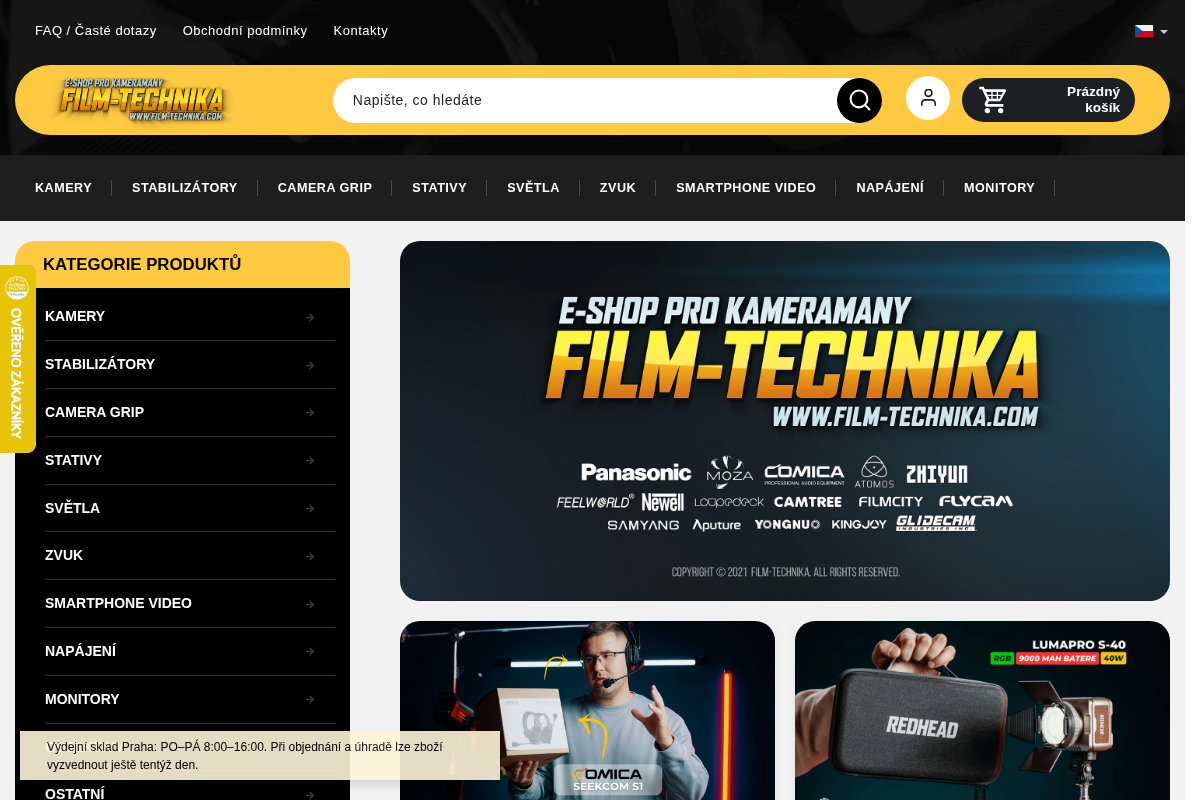
Task: Open SMARTPHONE VIDEO in top navigation
Action: 746,188
